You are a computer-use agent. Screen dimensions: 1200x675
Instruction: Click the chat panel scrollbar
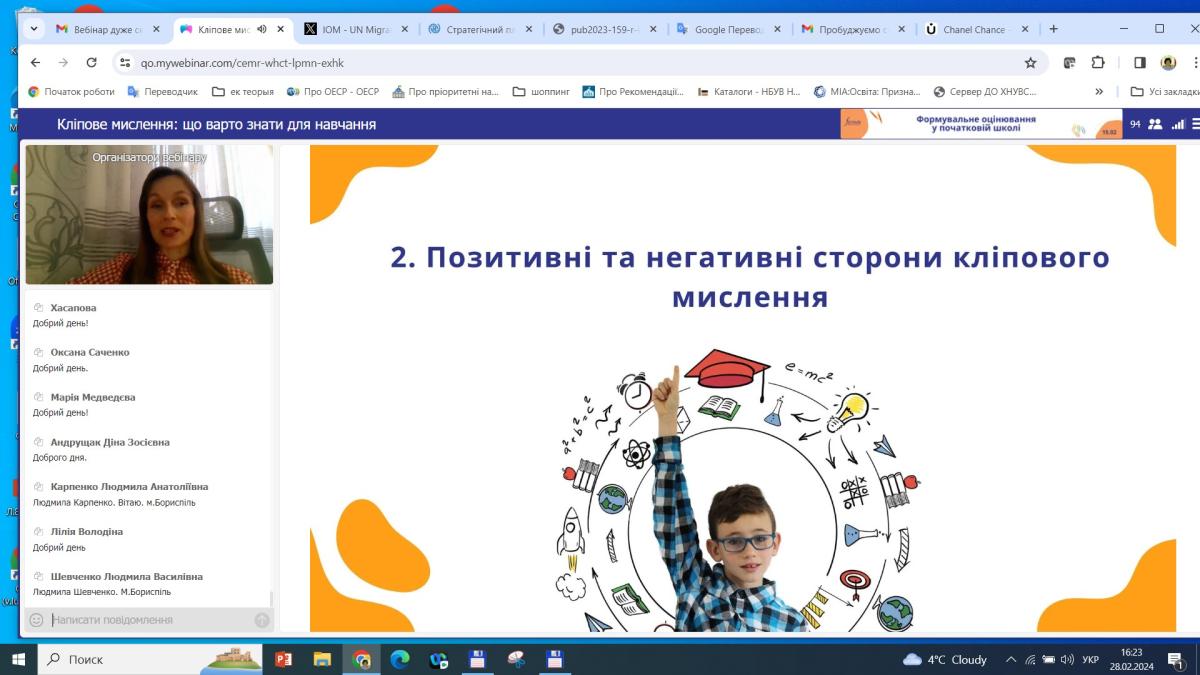click(x=271, y=598)
